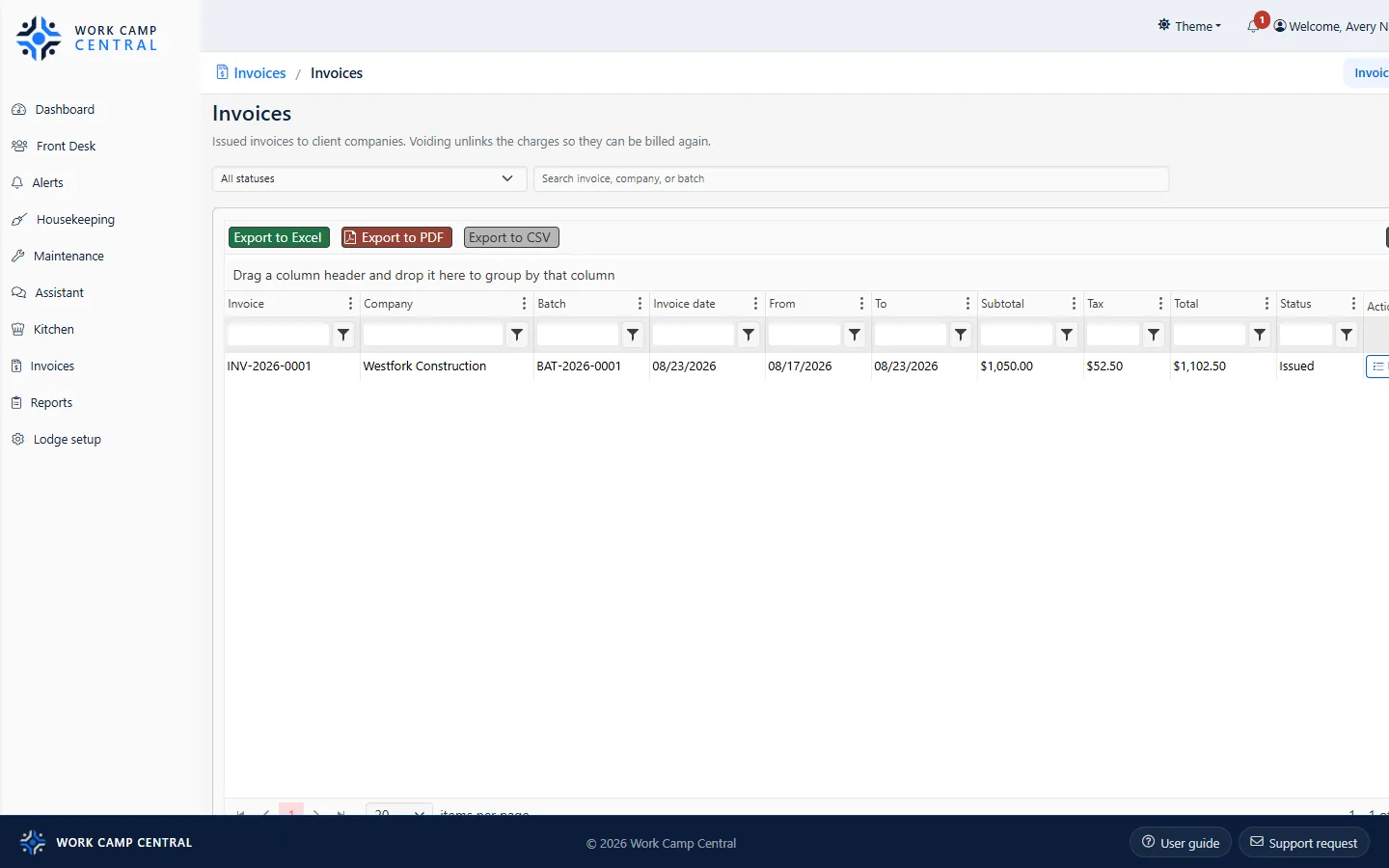Viewport: 1389px width, 868px height.
Task: Click the Company column filter icon
Action: pyautogui.click(x=517, y=335)
